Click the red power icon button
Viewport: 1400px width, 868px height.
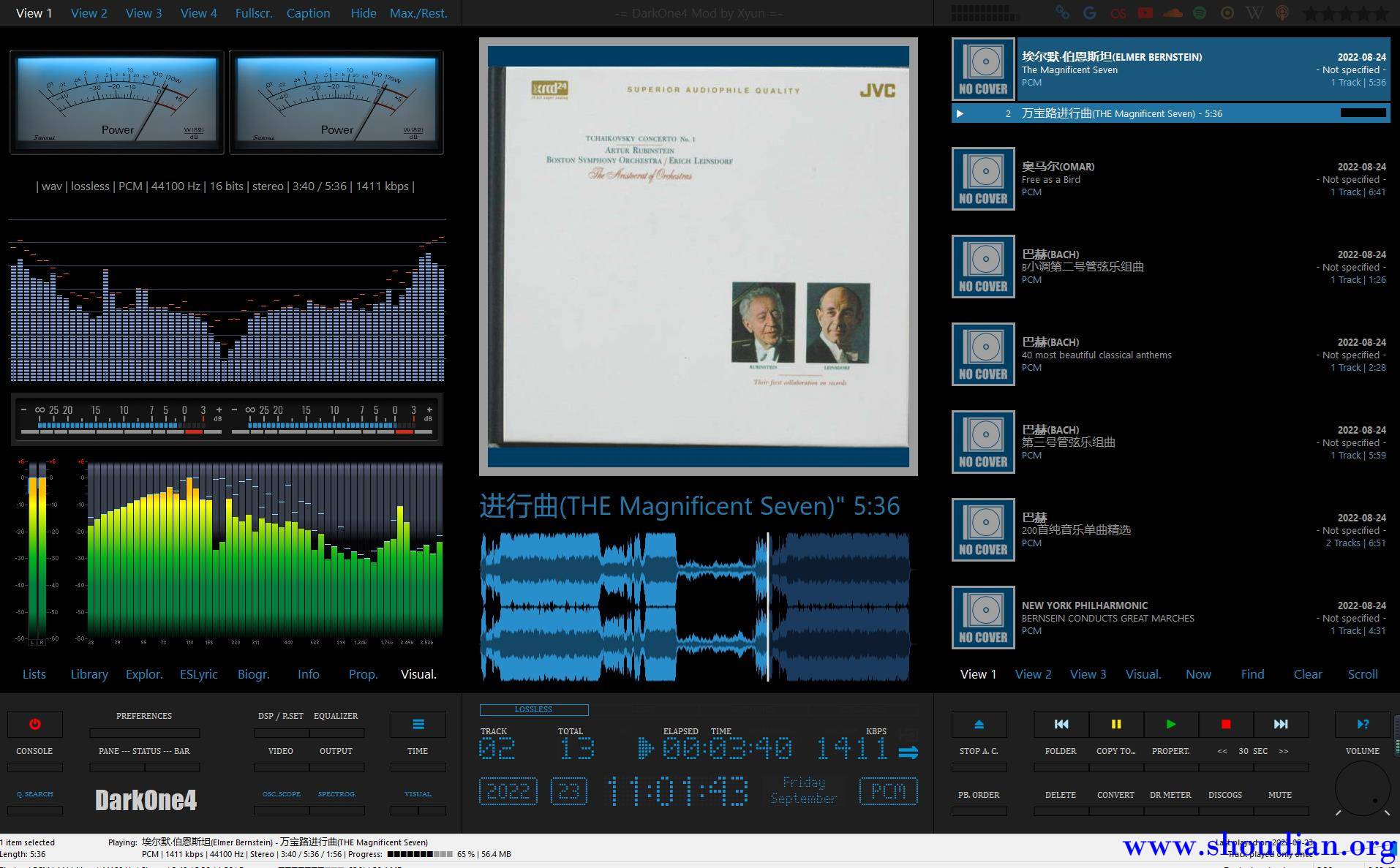point(34,724)
